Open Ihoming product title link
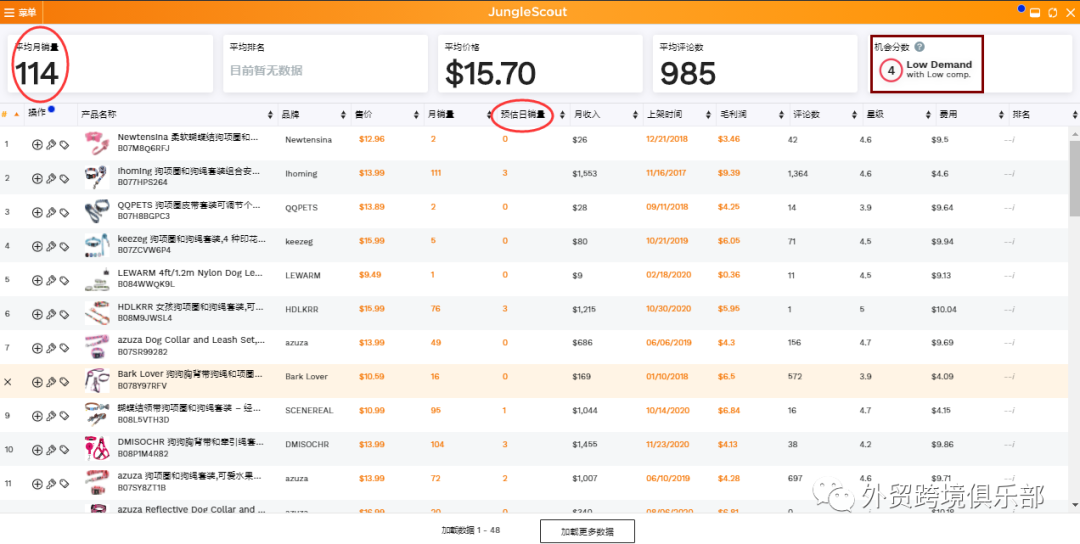The image size is (1080, 544). [x=189, y=171]
